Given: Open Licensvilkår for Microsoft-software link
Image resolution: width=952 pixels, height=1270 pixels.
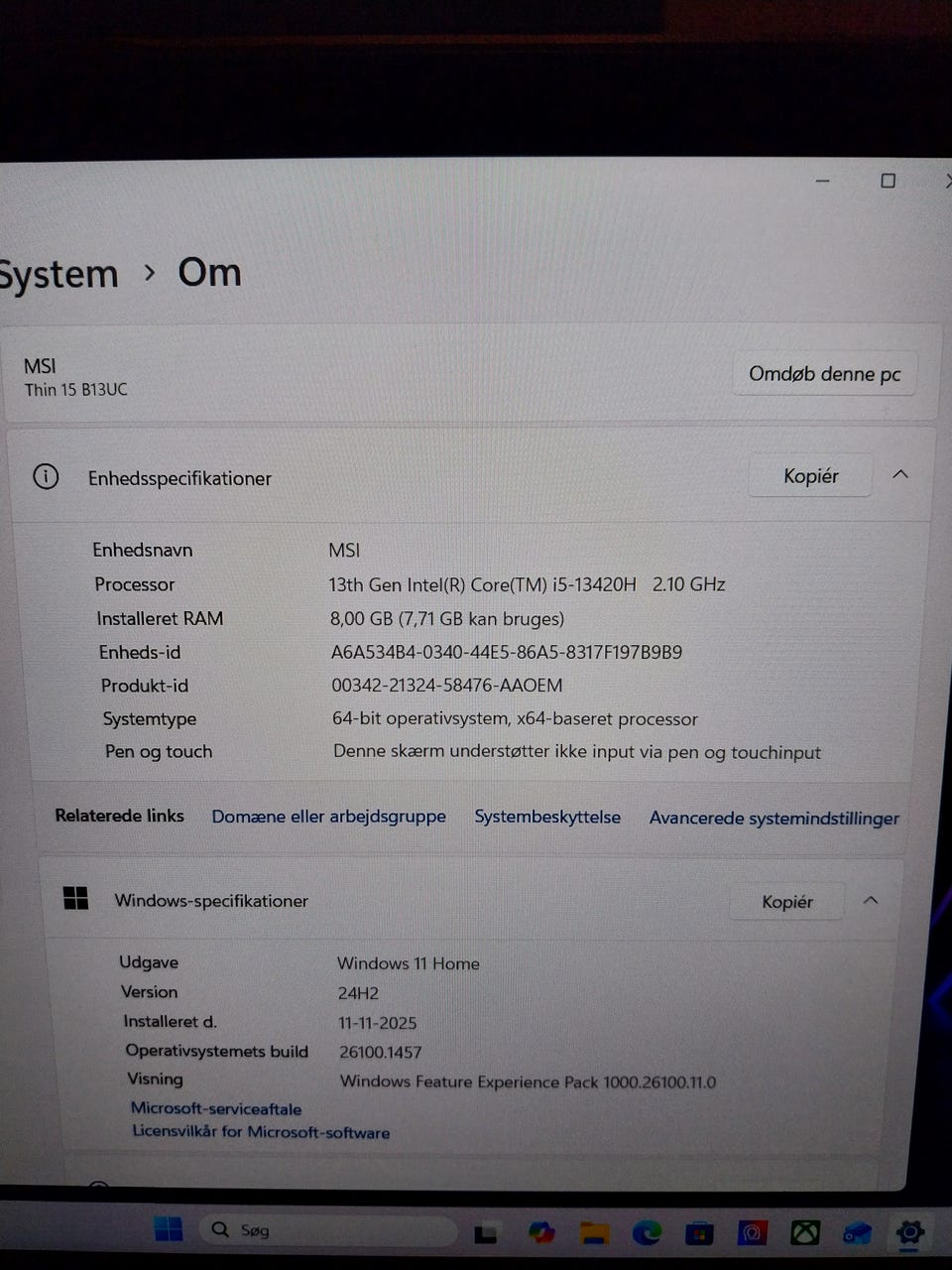Looking at the screenshot, I should click(x=261, y=1132).
